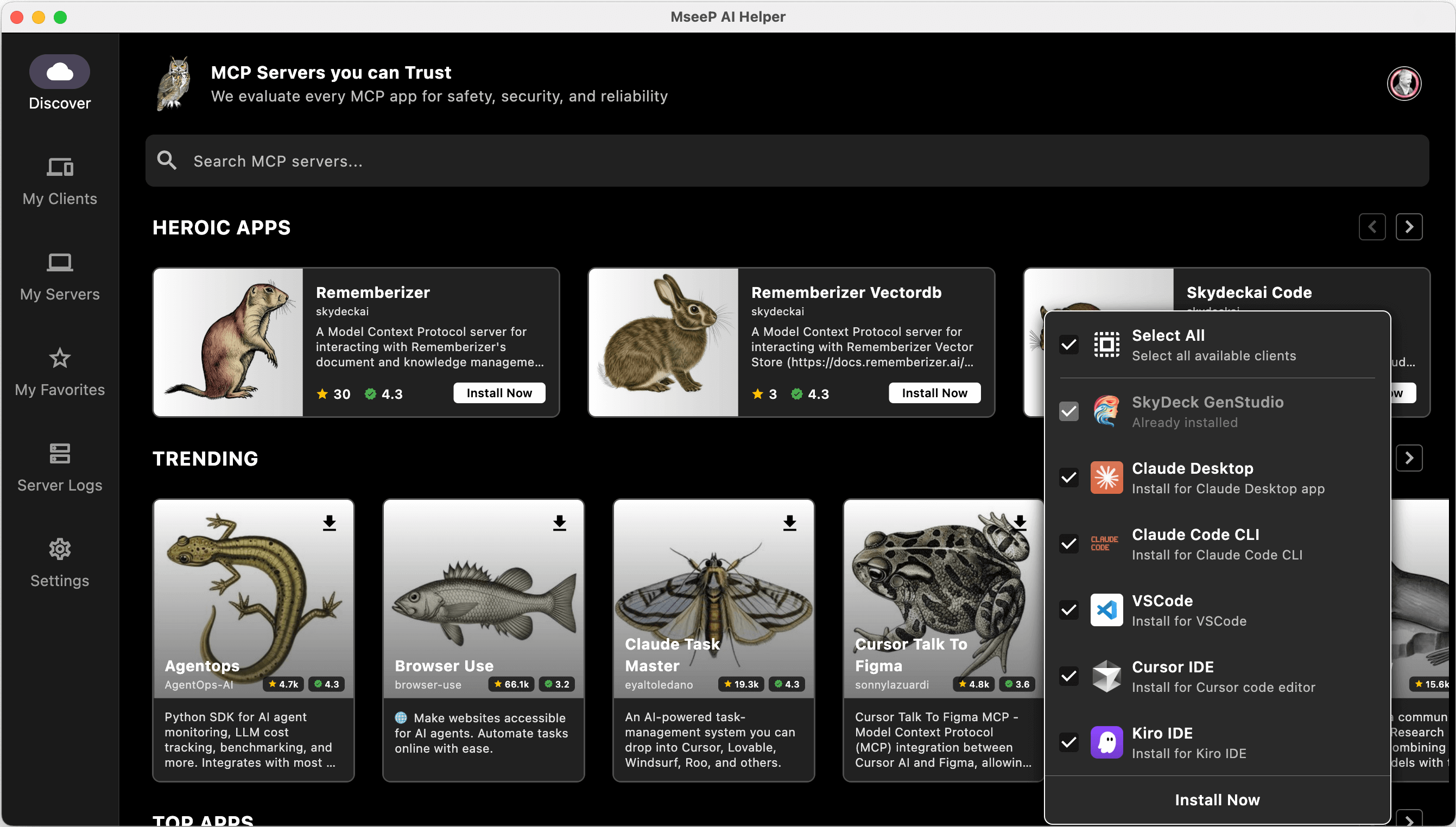Open Server Logs icon
This screenshot has width=1456, height=827.
pos(60,454)
